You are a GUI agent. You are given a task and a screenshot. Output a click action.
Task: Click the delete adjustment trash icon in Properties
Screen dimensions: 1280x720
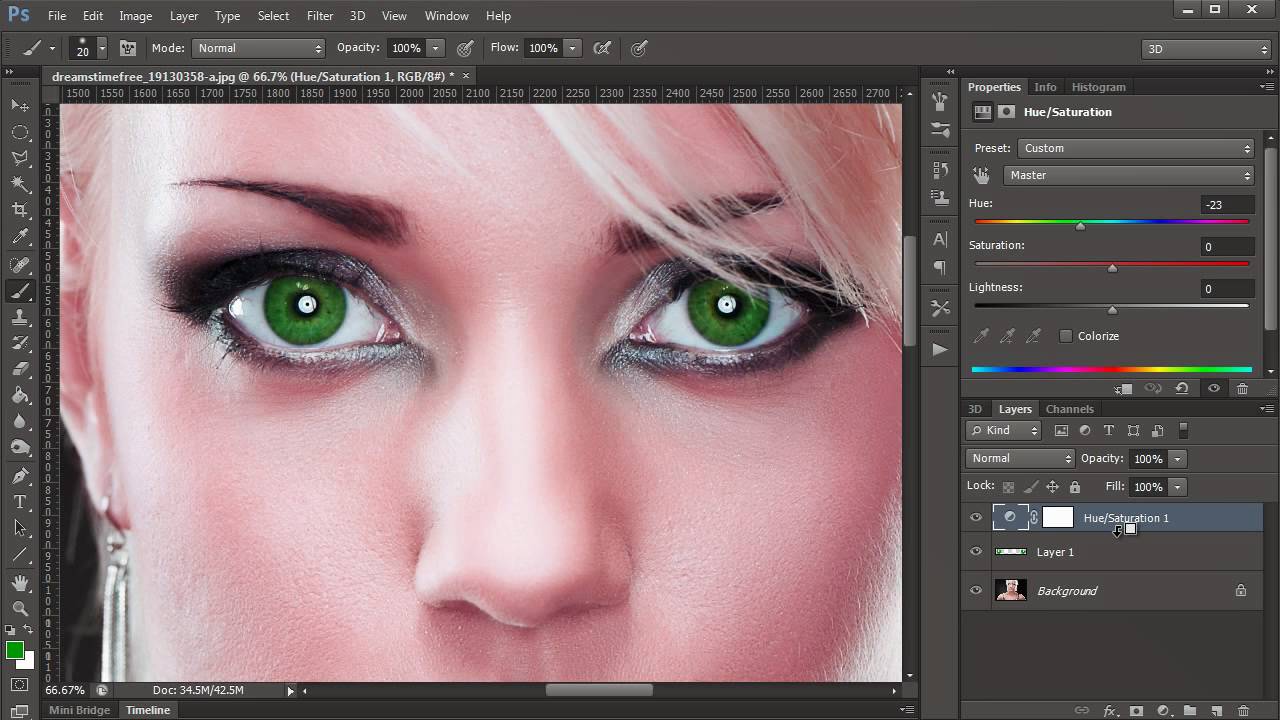click(x=1242, y=389)
